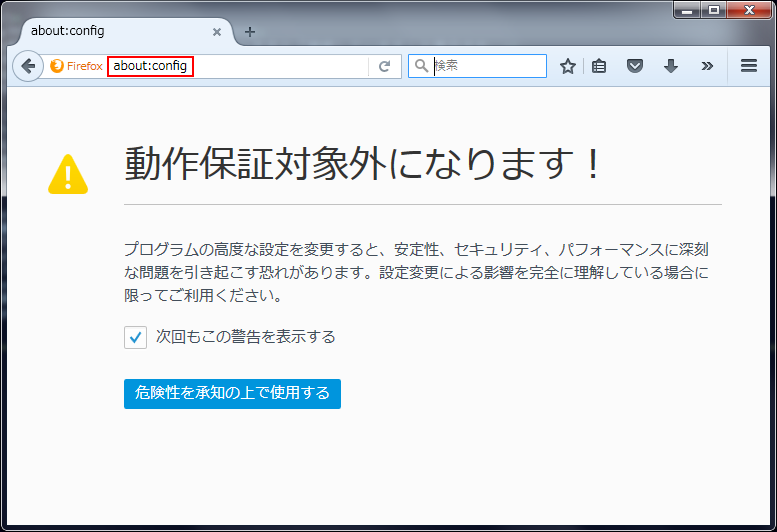Open the downloads panel

click(670, 66)
